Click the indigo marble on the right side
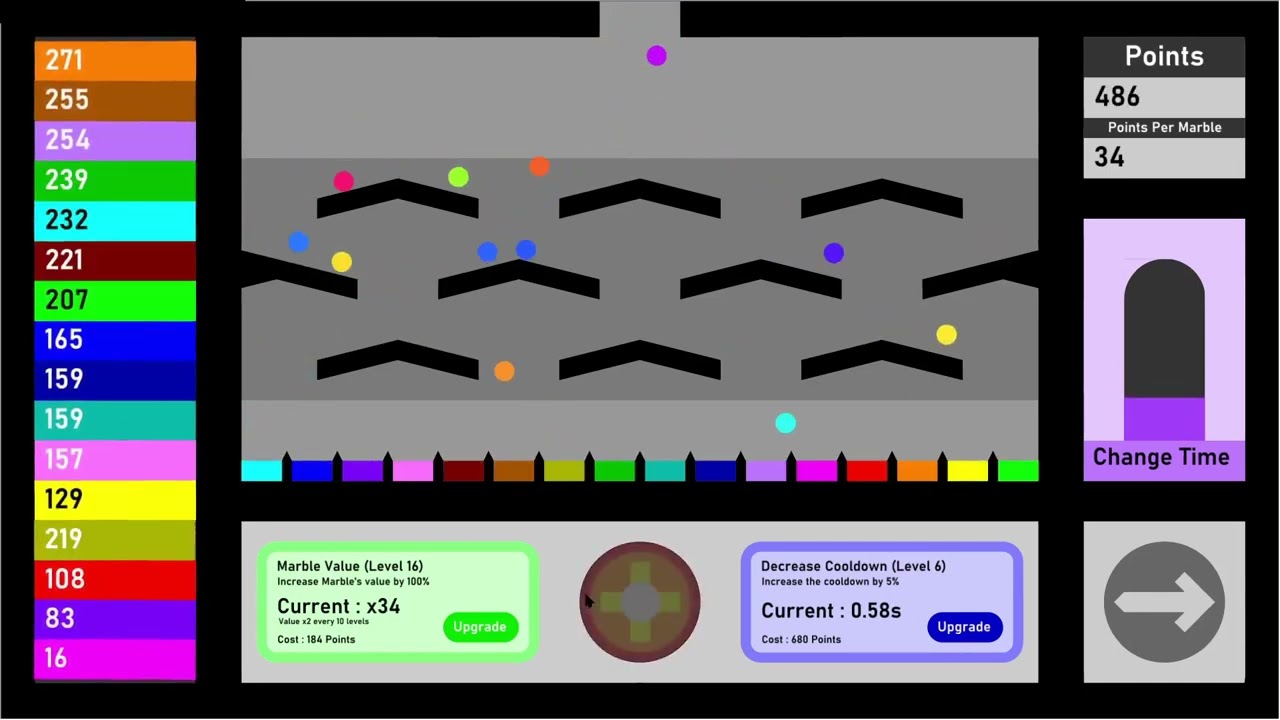 (x=833, y=253)
